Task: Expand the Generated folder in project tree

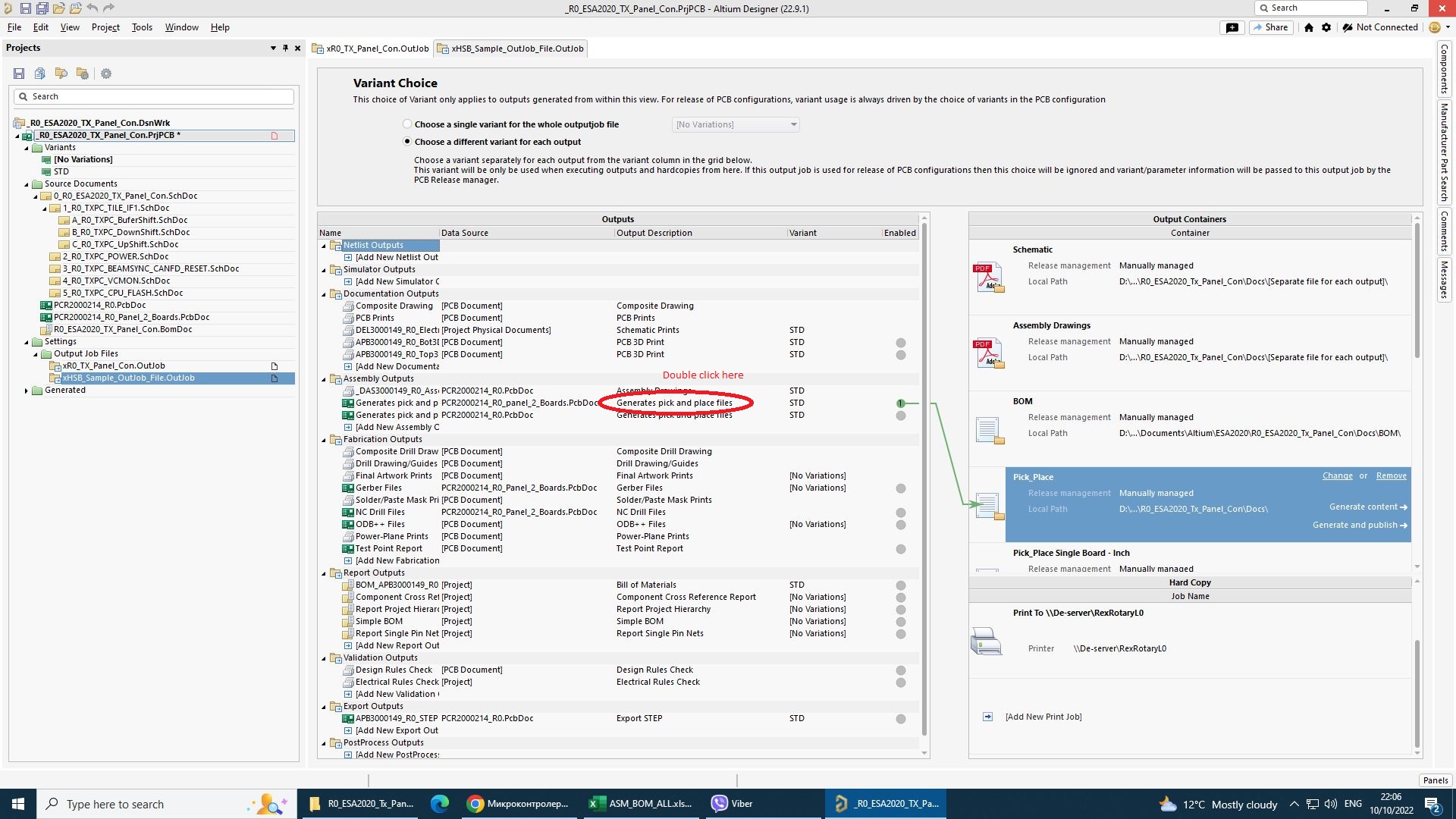Action: pyautogui.click(x=27, y=391)
